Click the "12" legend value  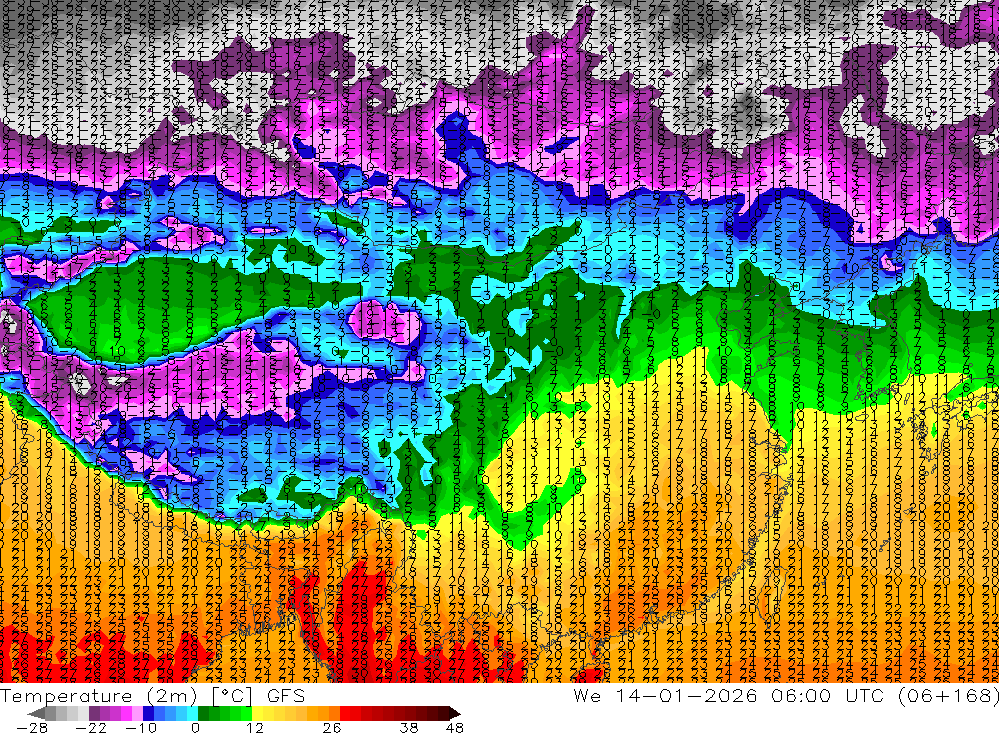click(x=254, y=728)
